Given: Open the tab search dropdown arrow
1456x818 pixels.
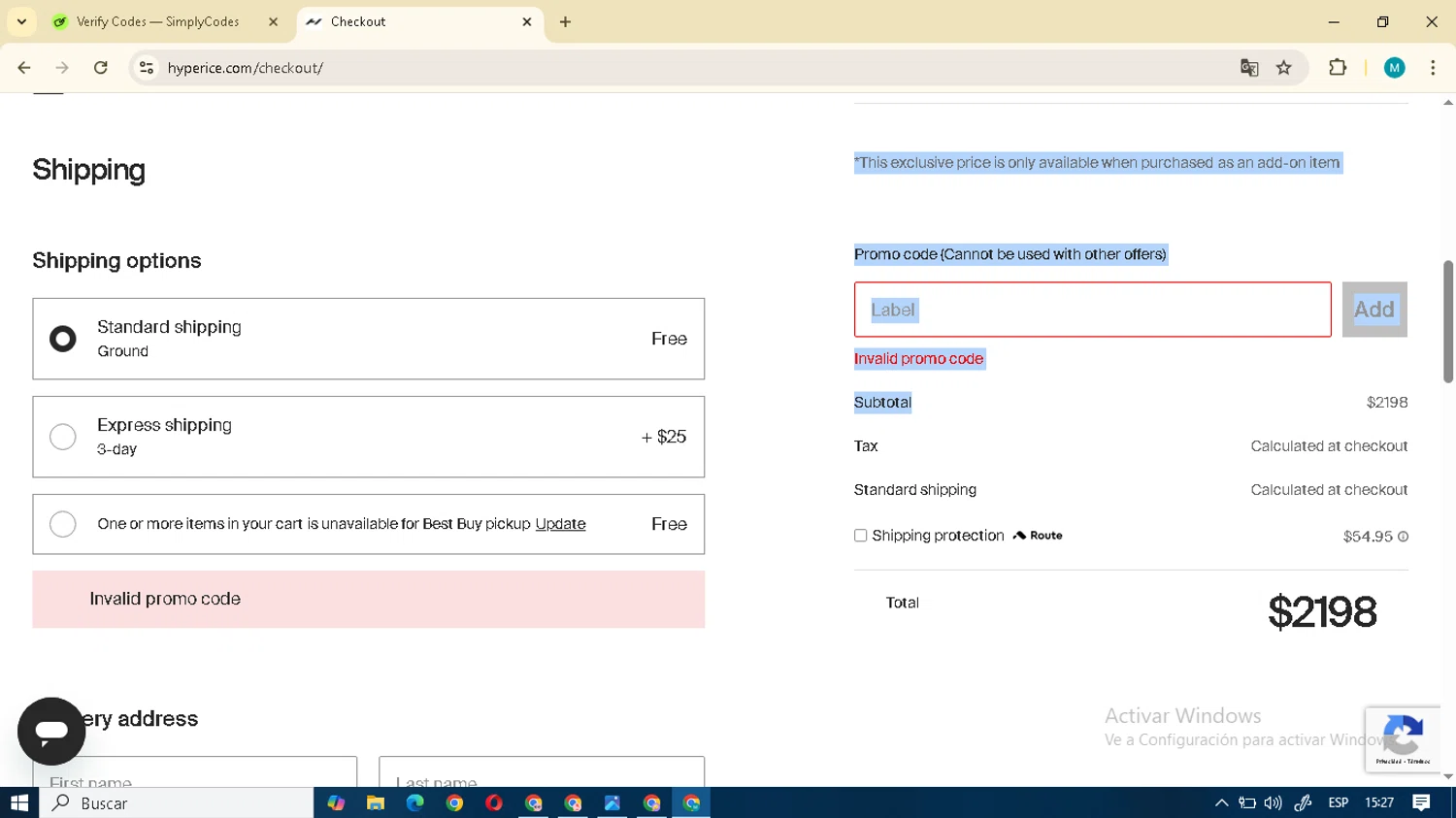Looking at the screenshot, I should point(21,21).
